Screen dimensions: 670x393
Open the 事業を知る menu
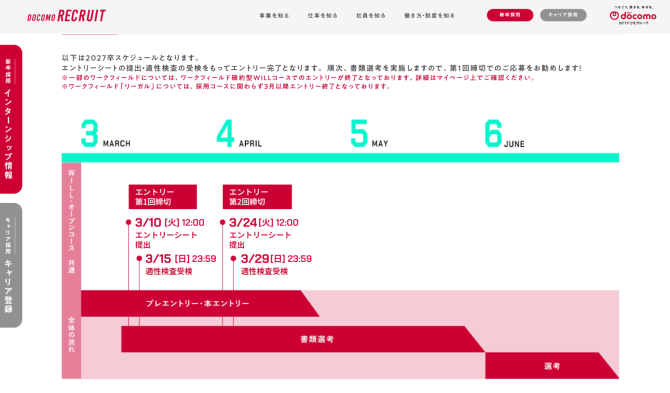click(274, 16)
